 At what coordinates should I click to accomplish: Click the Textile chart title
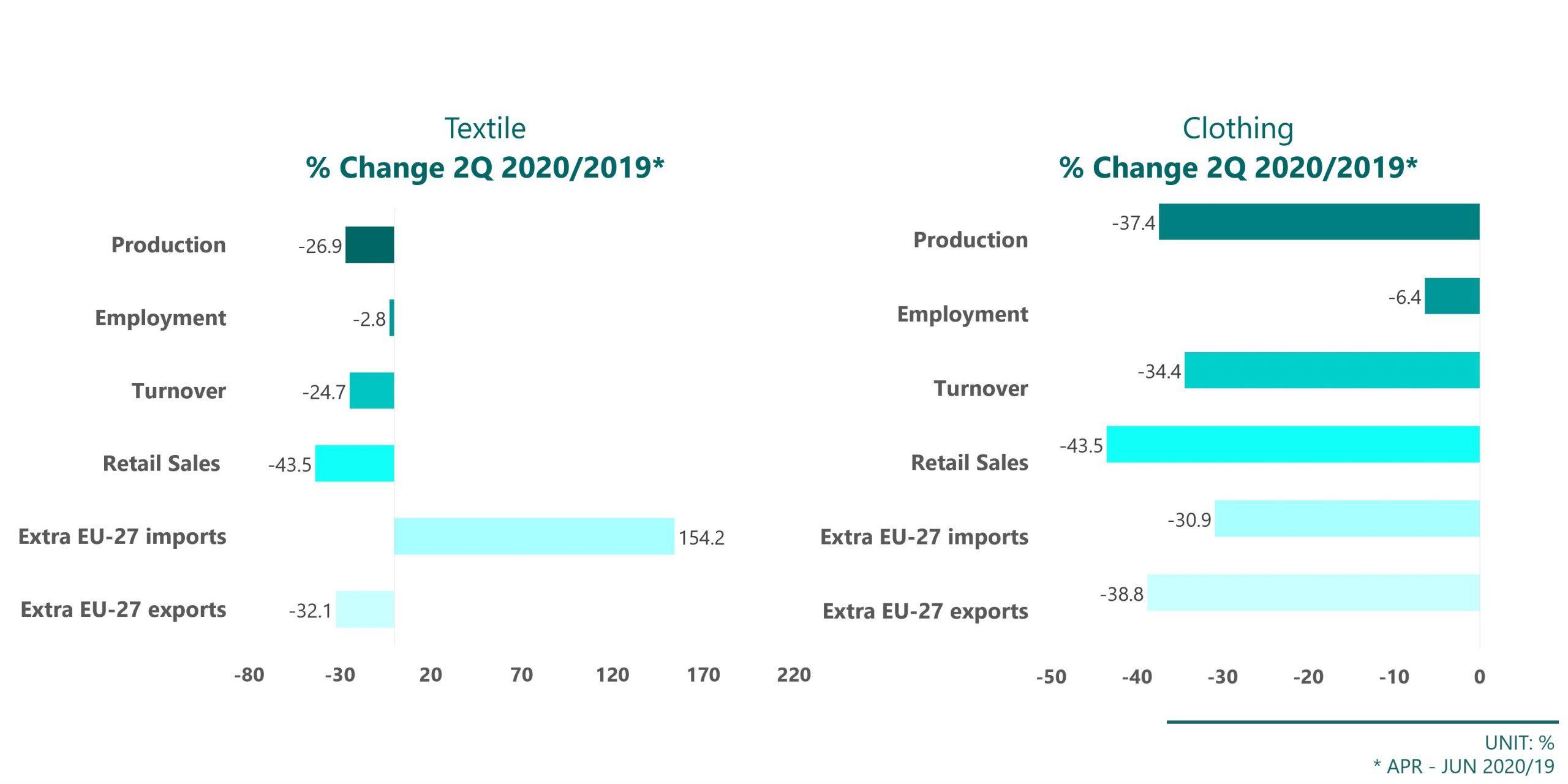pos(484,148)
